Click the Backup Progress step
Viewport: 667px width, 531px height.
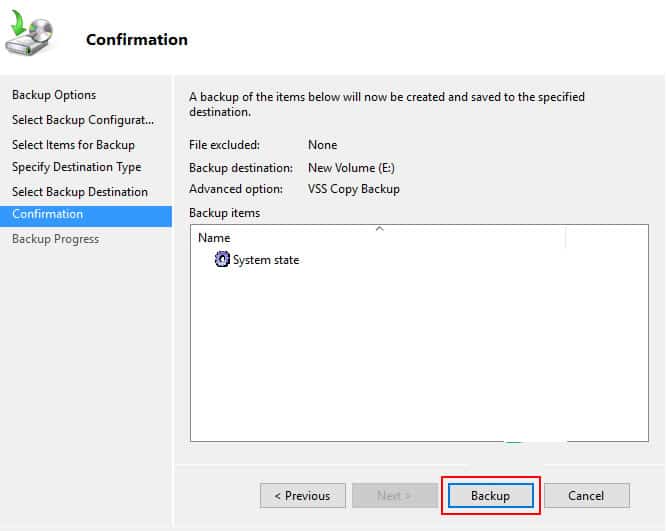click(55, 239)
